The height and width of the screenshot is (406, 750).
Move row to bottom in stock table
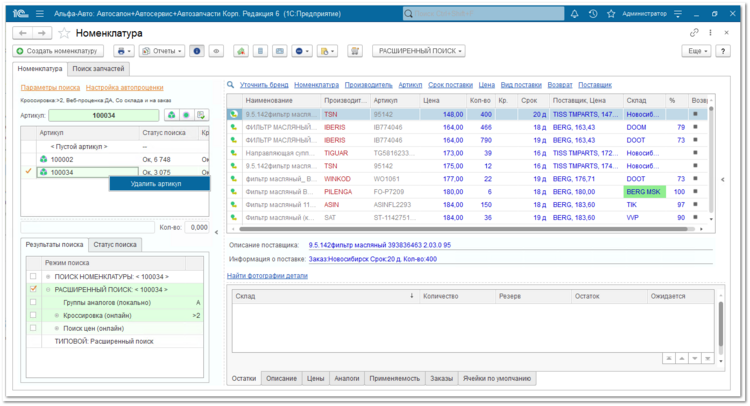(x=707, y=358)
